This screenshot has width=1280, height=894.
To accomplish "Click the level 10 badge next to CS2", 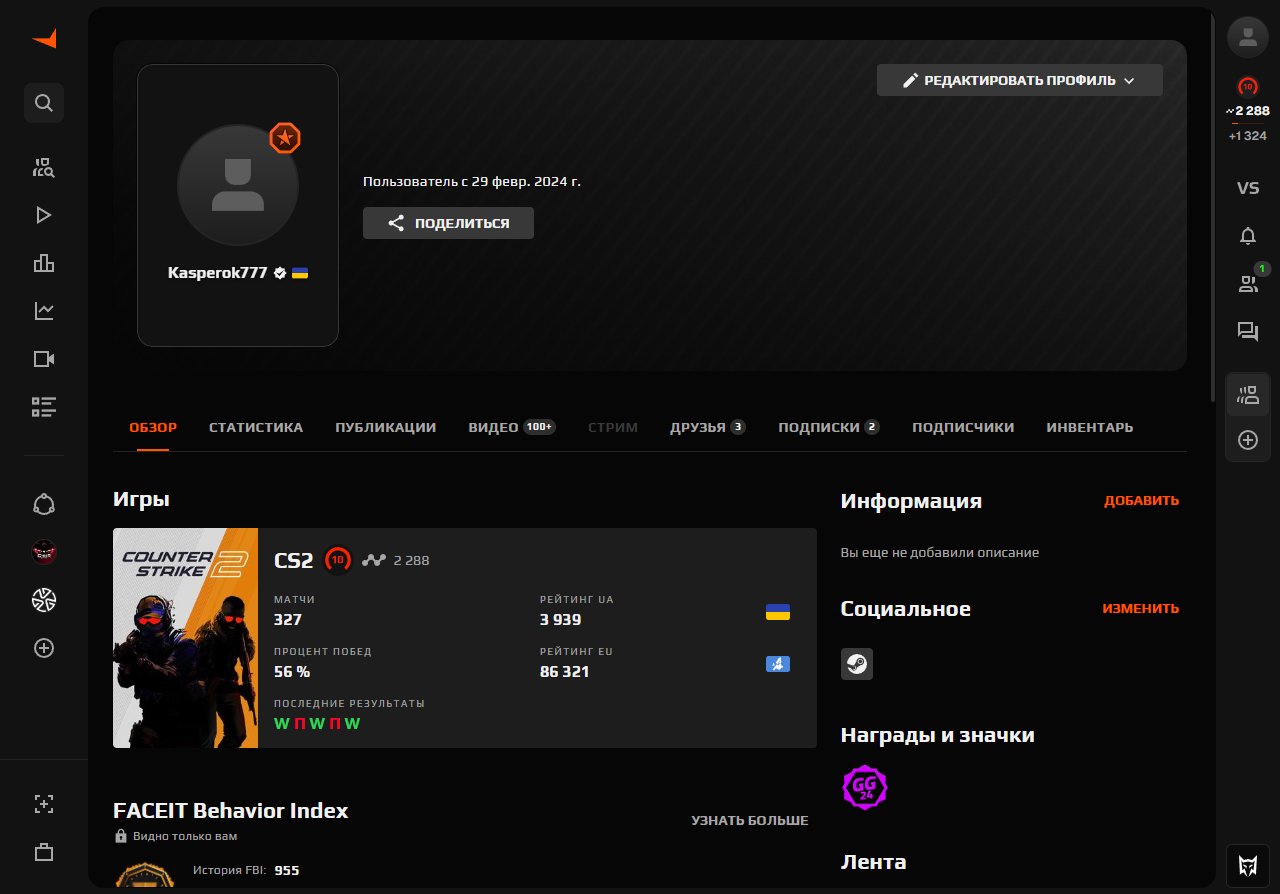I will click(338, 560).
